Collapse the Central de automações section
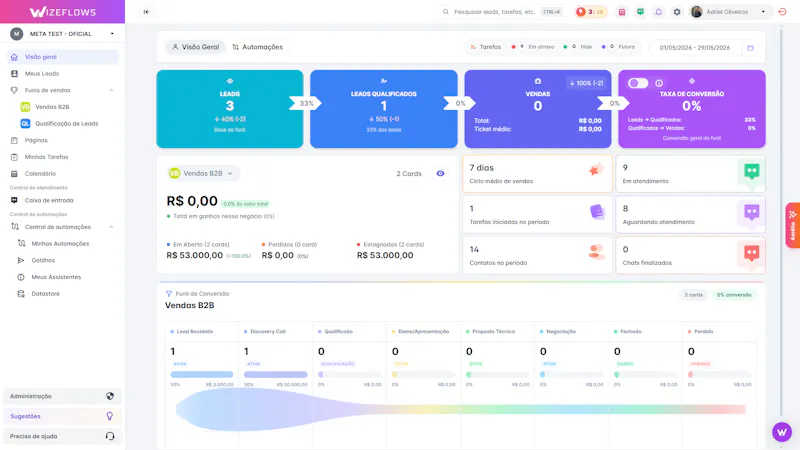This screenshot has height=450, width=800. coord(111,227)
